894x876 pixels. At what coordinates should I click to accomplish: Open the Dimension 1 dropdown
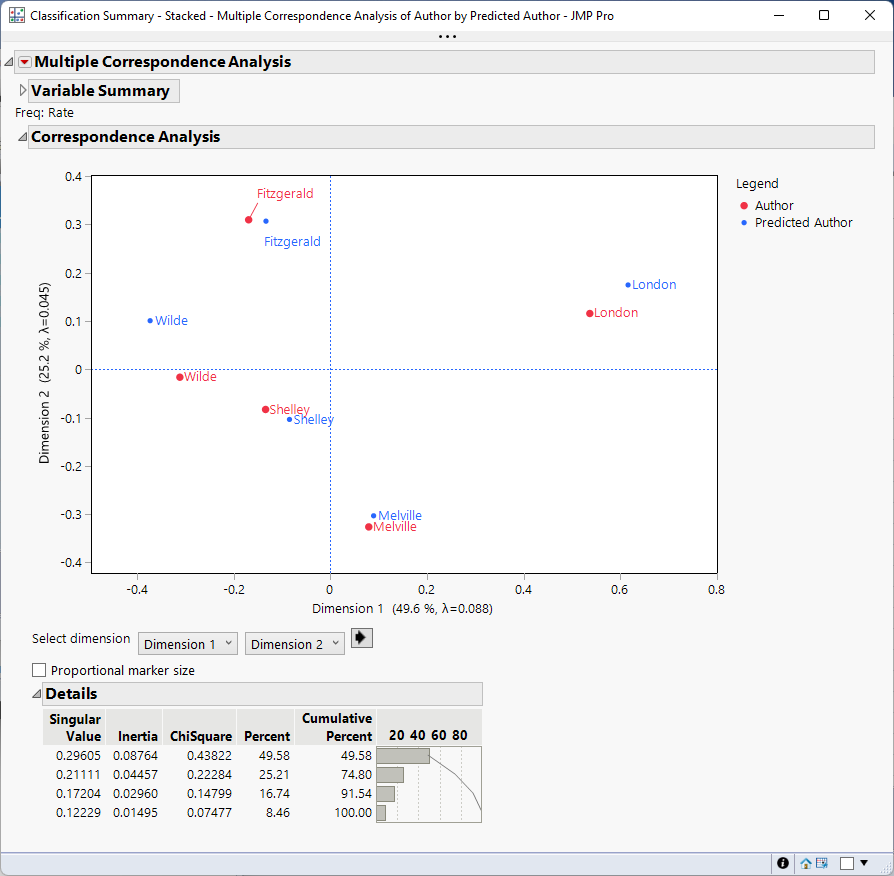click(187, 643)
